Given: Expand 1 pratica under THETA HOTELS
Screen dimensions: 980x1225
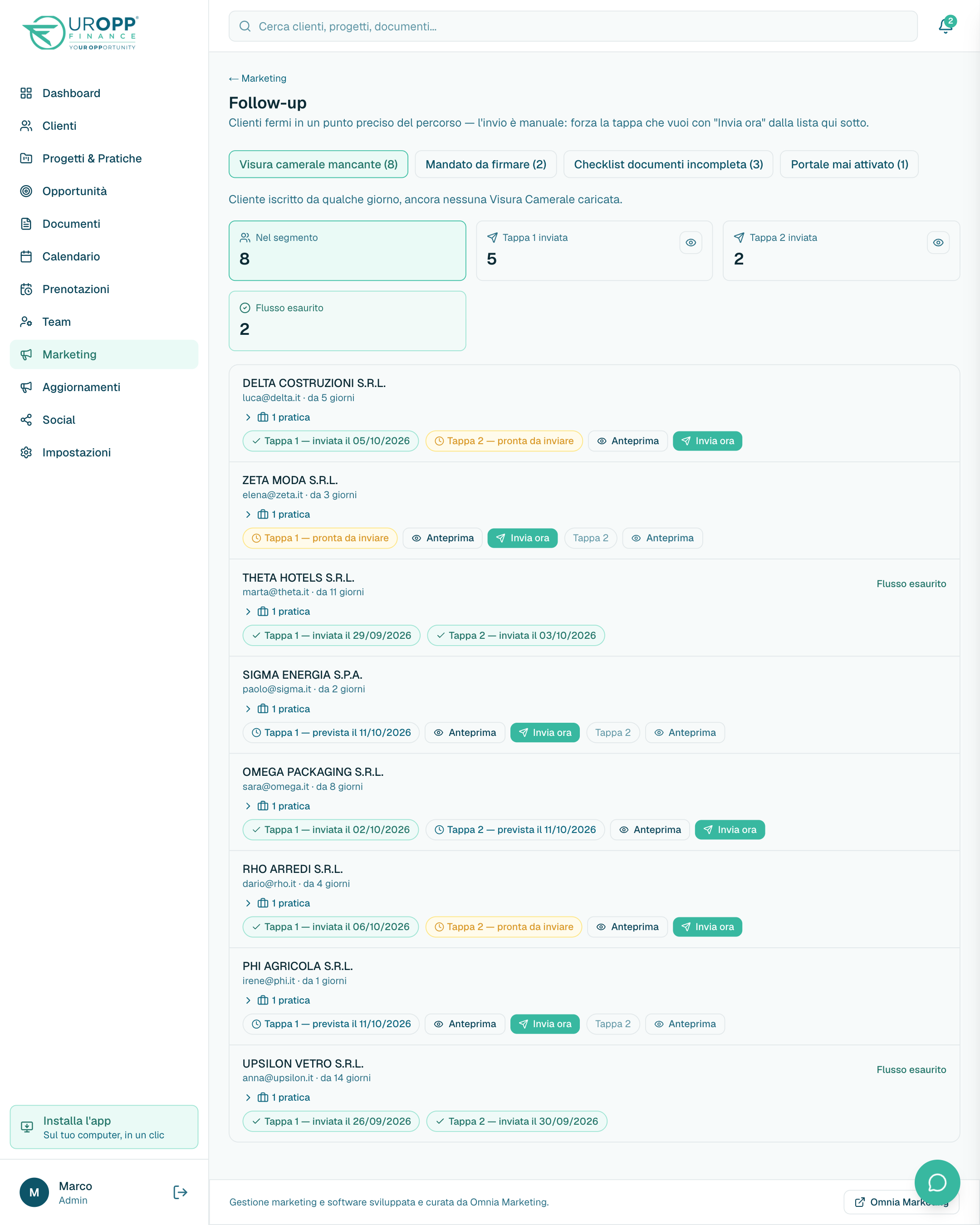Looking at the screenshot, I should 277,611.
